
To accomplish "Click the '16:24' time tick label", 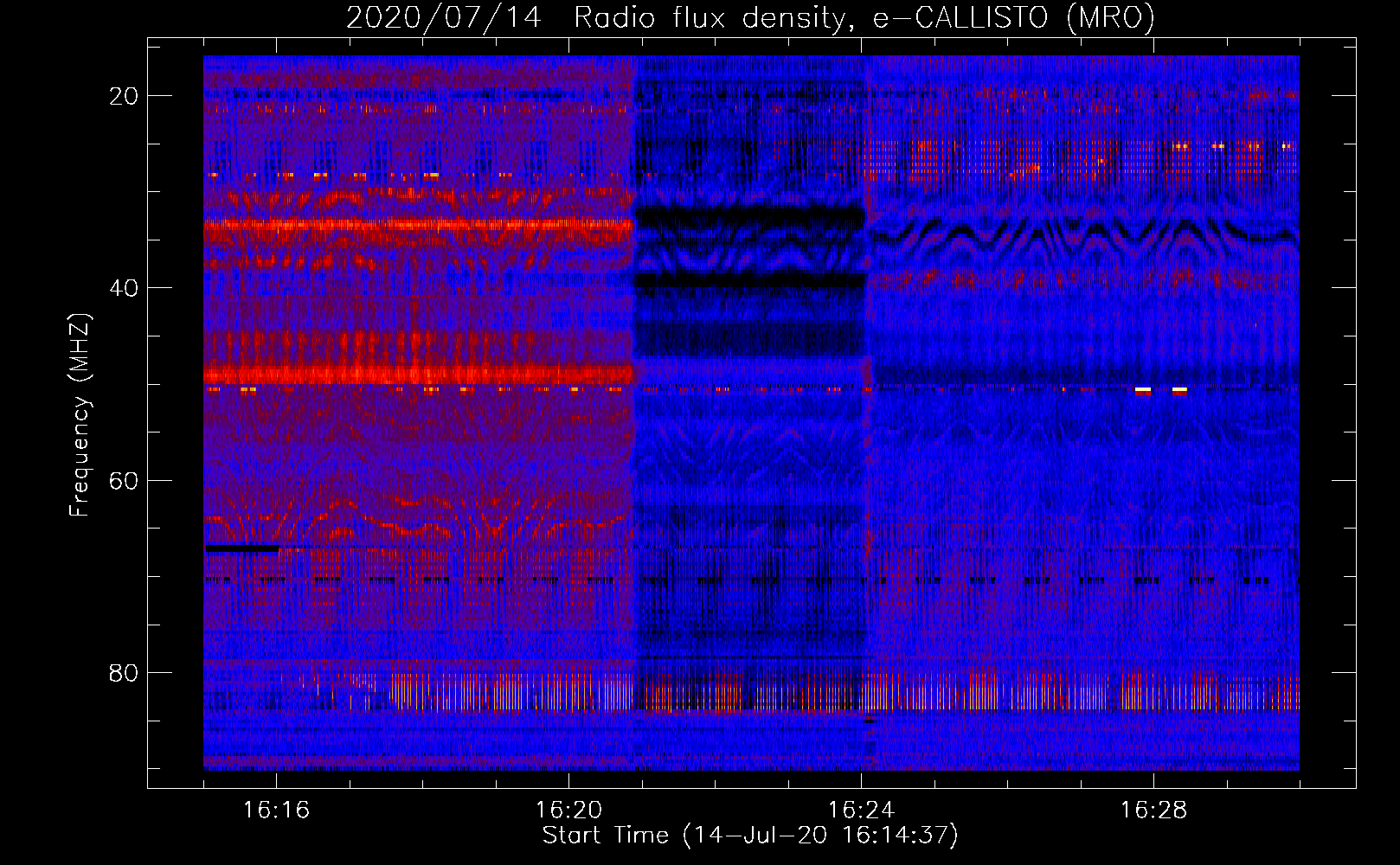I will pyautogui.click(x=862, y=811).
